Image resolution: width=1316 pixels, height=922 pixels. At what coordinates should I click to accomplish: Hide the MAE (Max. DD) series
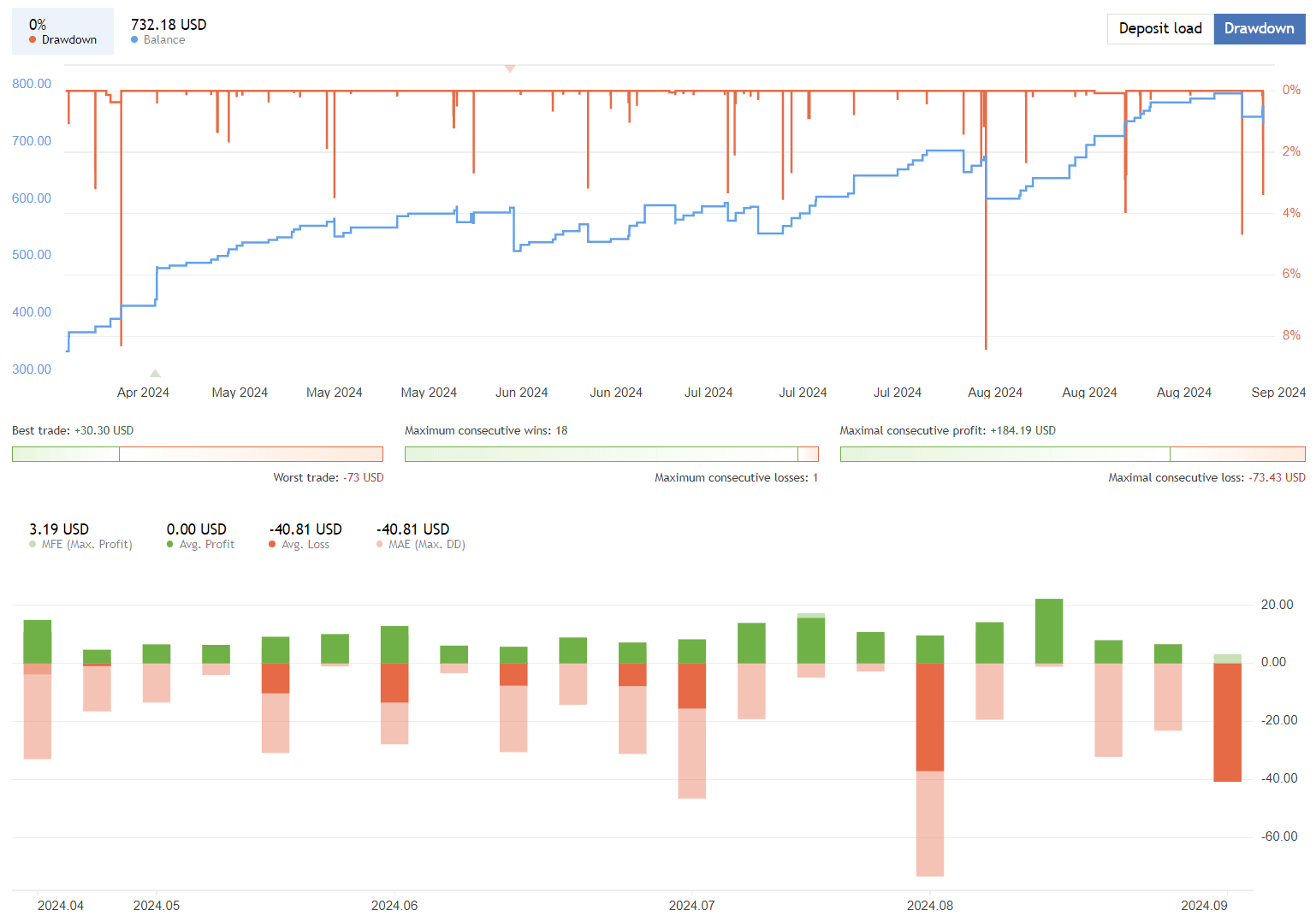point(426,544)
